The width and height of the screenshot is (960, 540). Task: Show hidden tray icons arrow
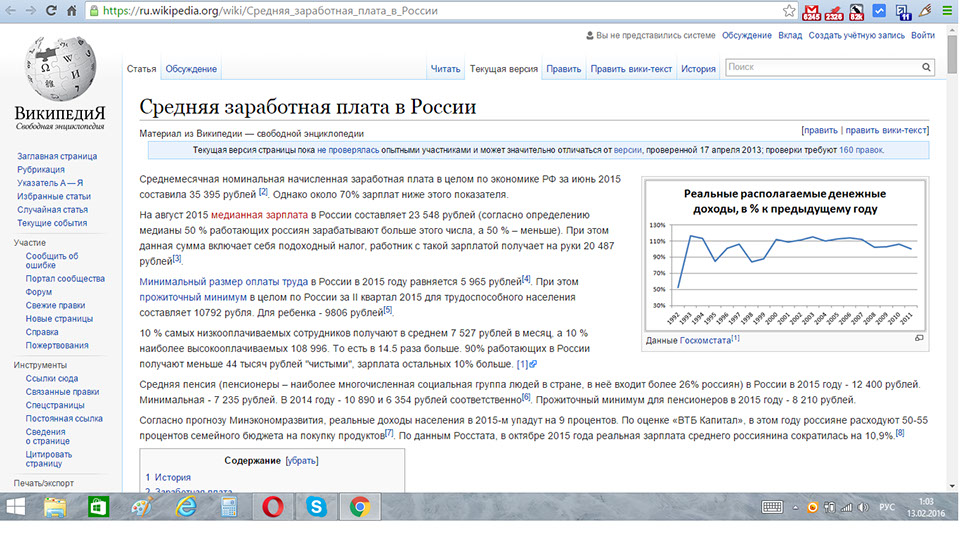coord(795,507)
